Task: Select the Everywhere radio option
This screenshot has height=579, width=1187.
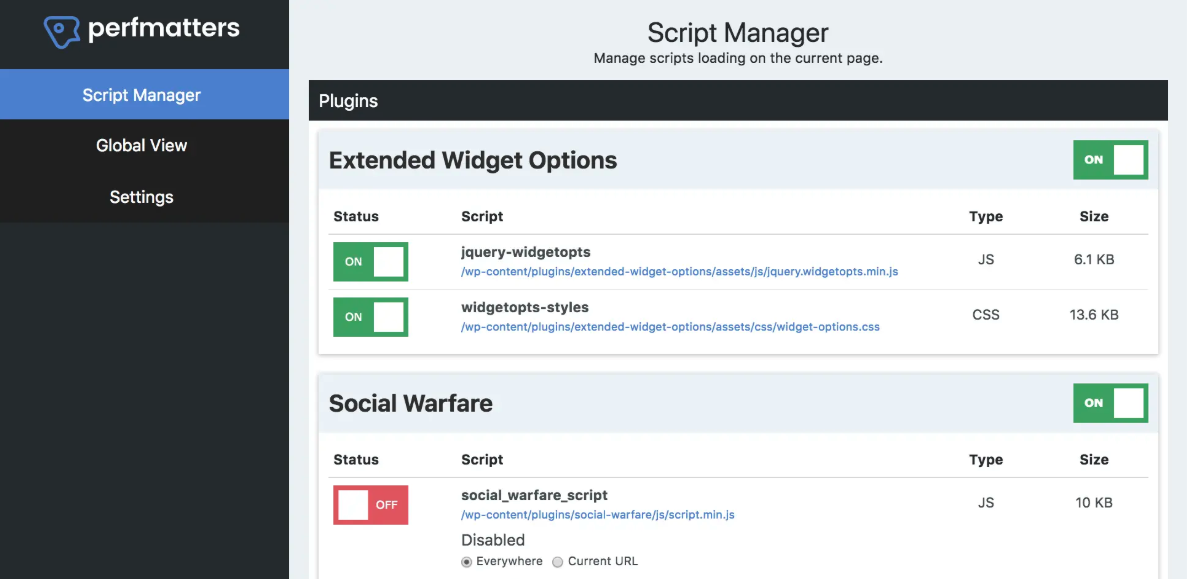Action: (467, 562)
